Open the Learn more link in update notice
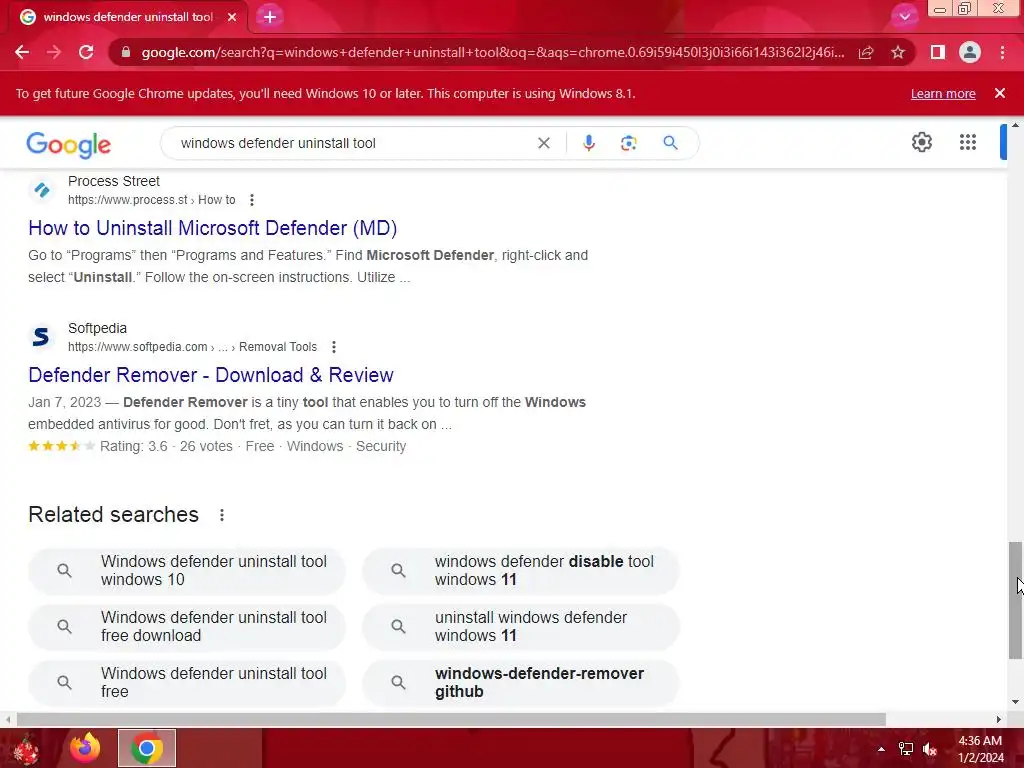 pyautogui.click(x=943, y=93)
